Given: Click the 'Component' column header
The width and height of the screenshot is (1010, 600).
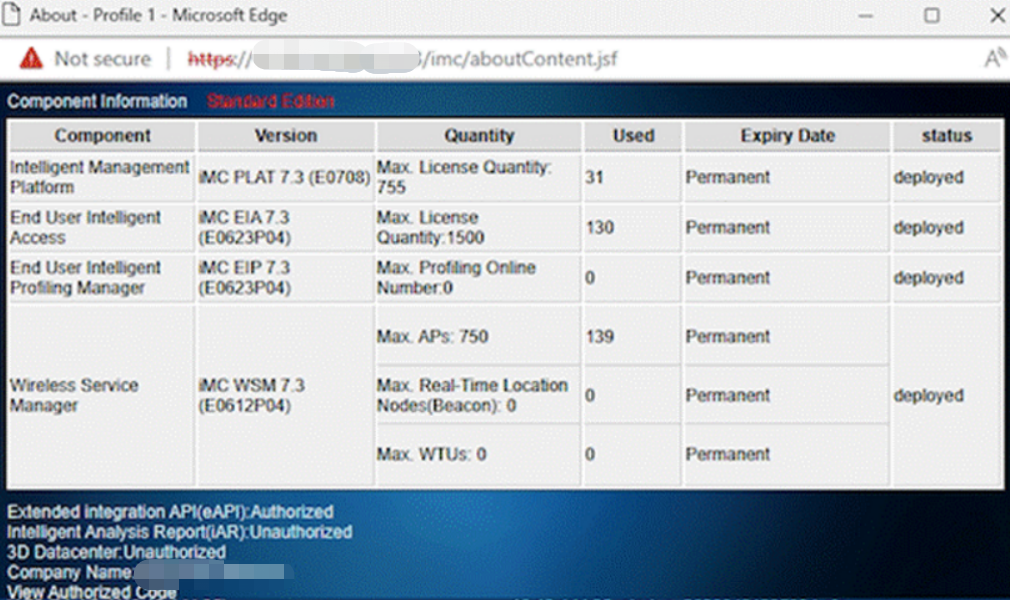Looking at the screenshot, I should [102, 135].
